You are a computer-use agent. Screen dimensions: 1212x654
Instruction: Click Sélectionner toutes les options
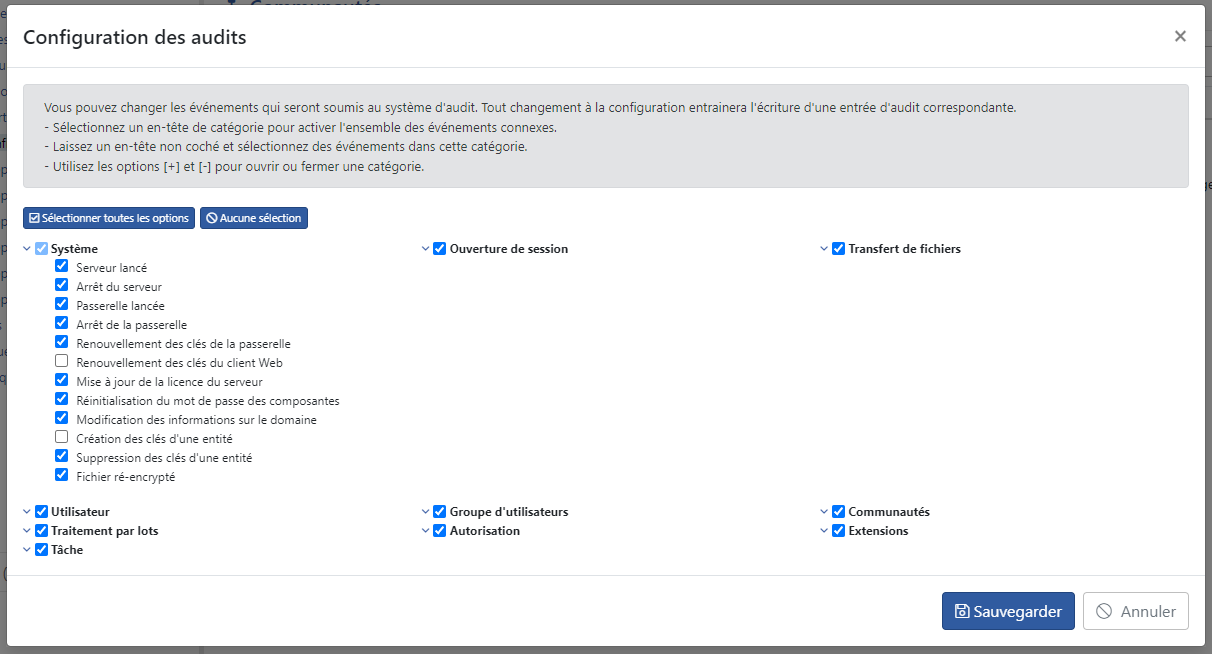(x=109, y=218)
